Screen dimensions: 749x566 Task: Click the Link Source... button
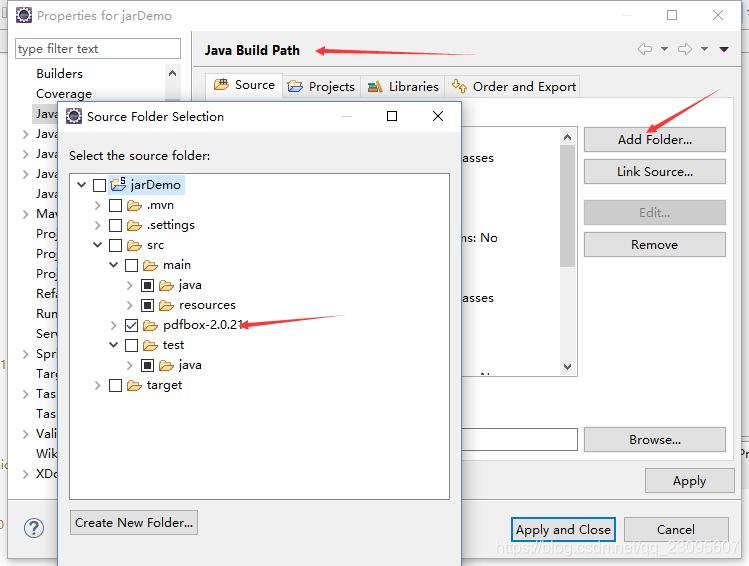[654, 171]
